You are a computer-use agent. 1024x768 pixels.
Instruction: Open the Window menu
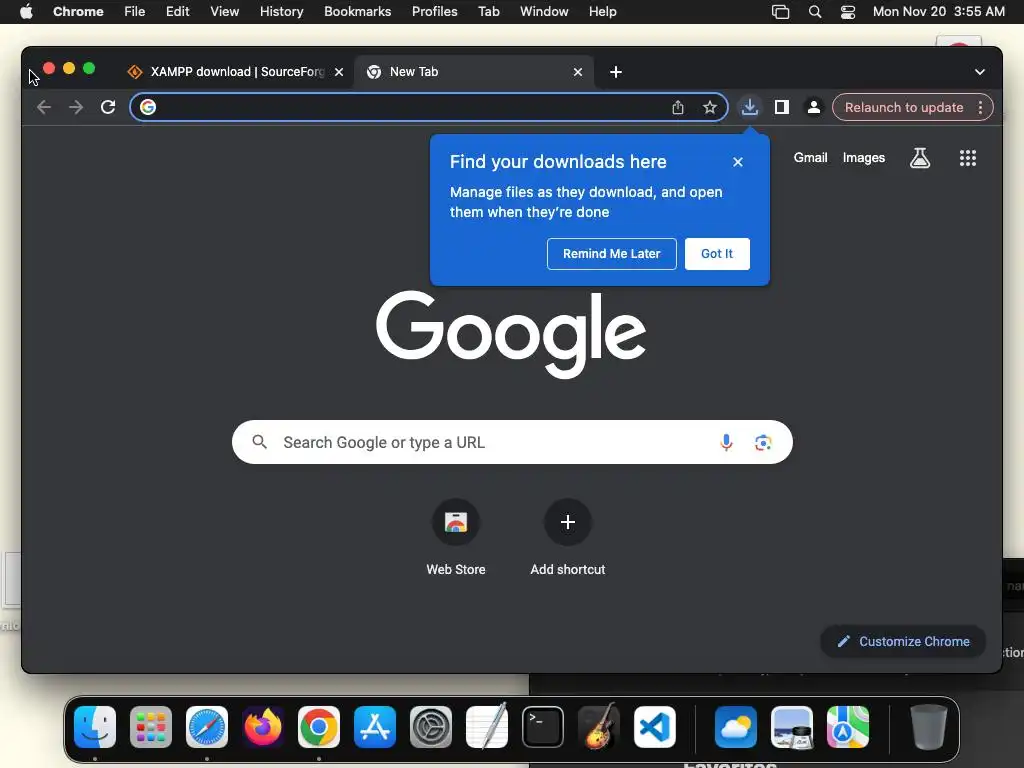point(544,12)
